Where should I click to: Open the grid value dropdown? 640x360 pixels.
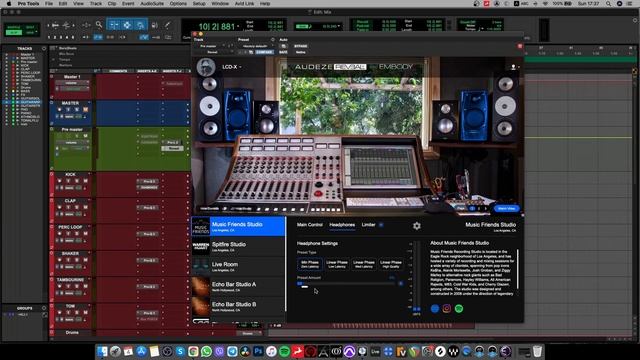point(338,27)
